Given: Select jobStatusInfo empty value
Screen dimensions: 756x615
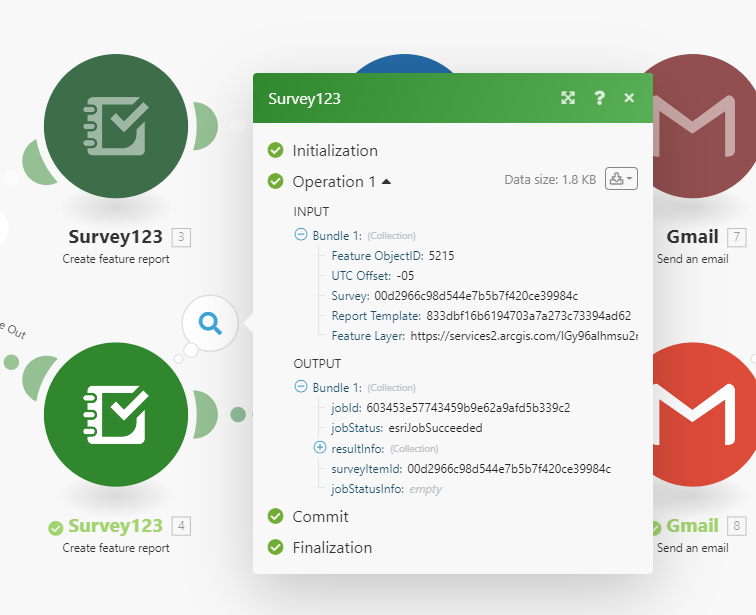Looking at the screenshot, I should [425, 489].
